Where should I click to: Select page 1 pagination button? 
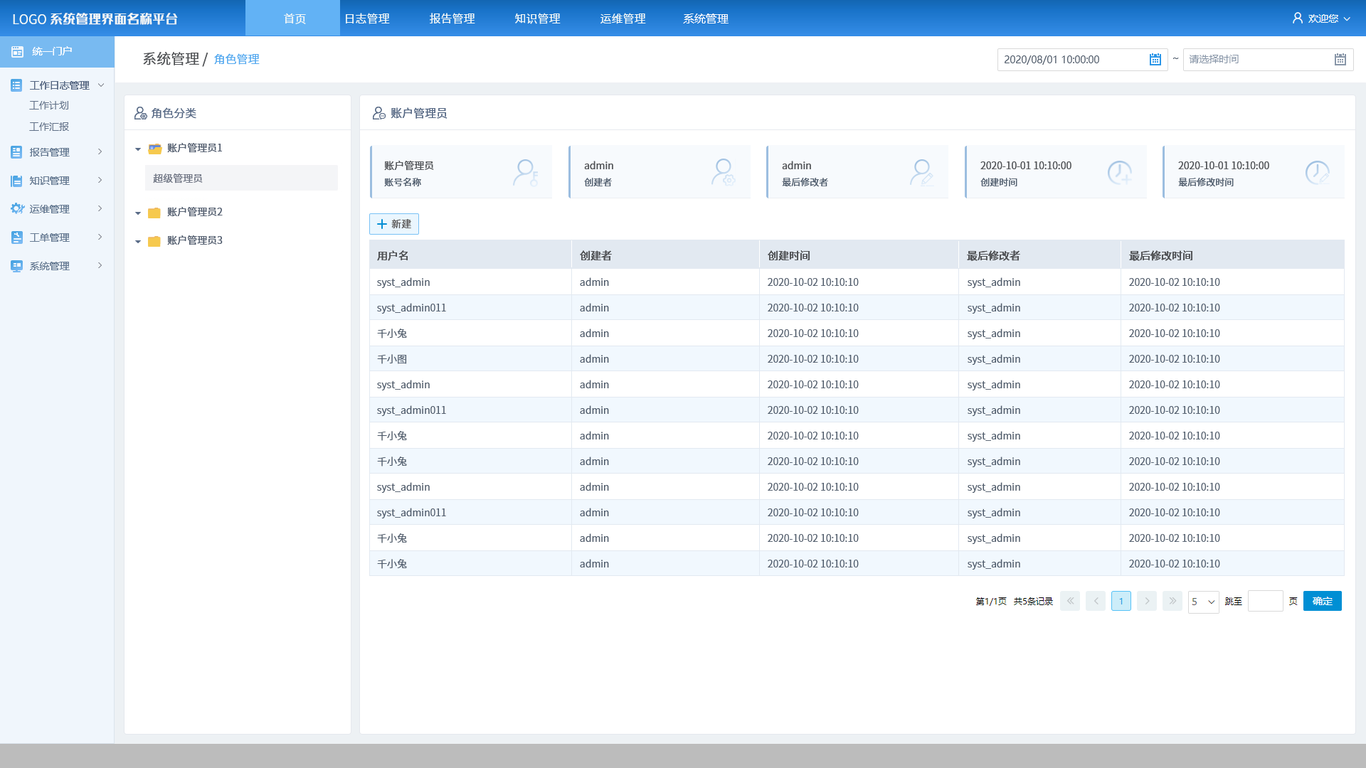[x=1121, y=601]
